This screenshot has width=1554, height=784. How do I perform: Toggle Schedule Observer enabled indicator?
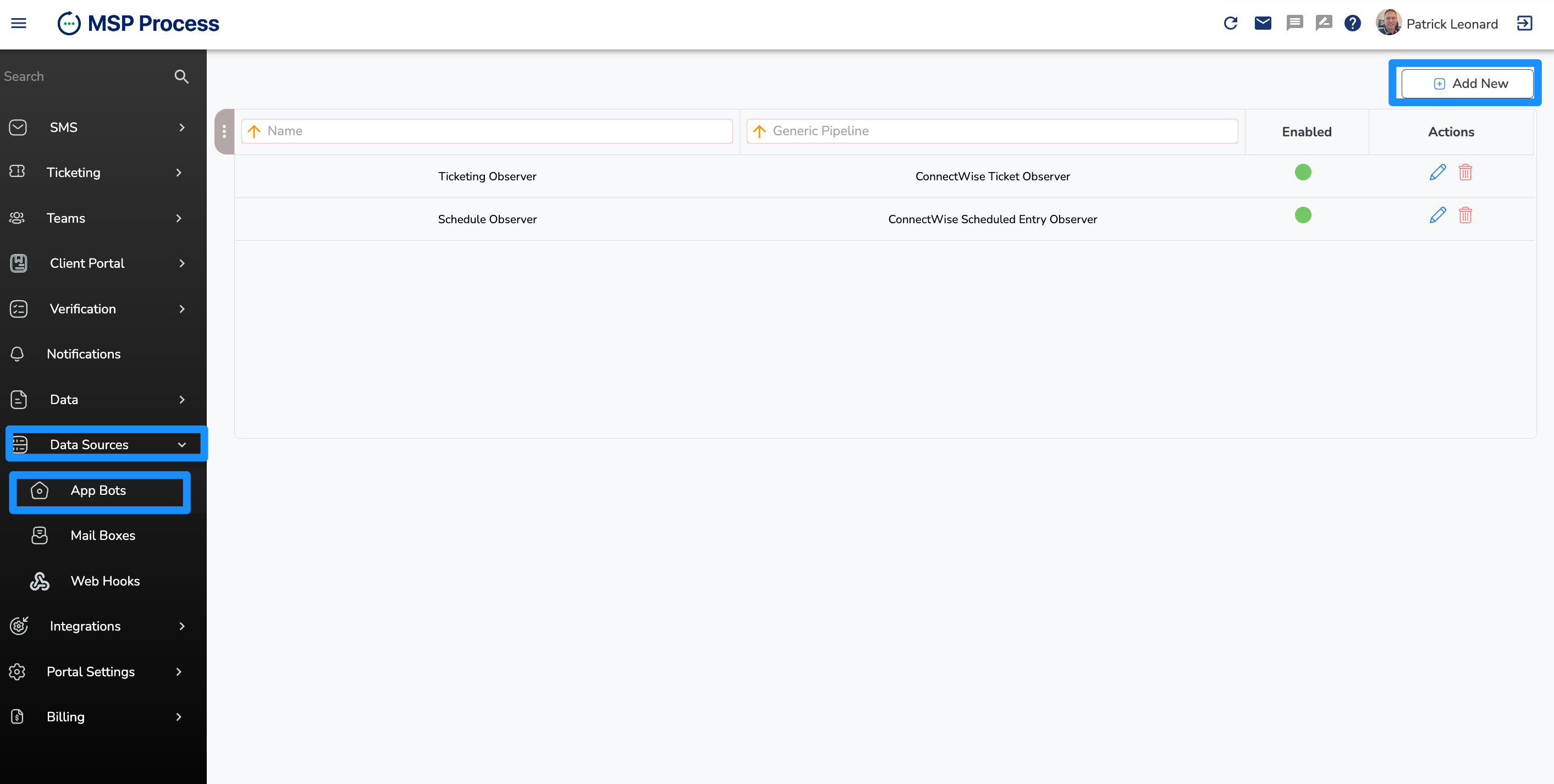1303,216
